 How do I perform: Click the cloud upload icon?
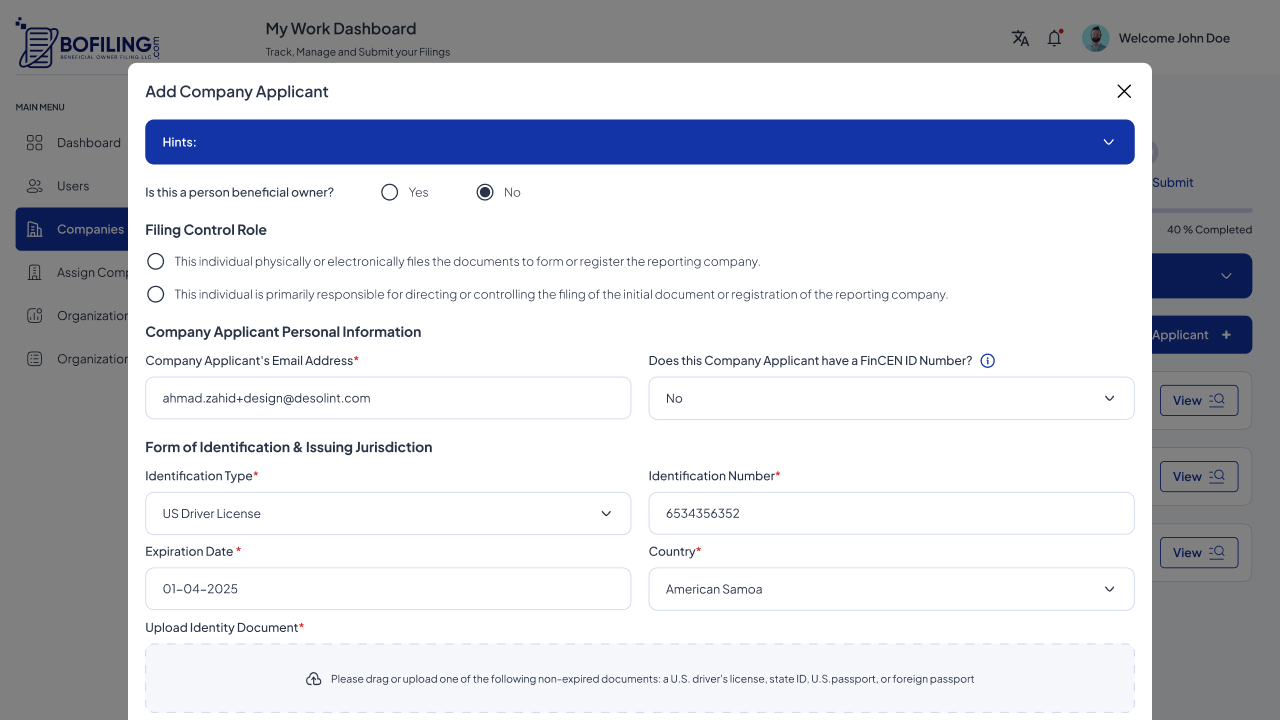(313, 679)
